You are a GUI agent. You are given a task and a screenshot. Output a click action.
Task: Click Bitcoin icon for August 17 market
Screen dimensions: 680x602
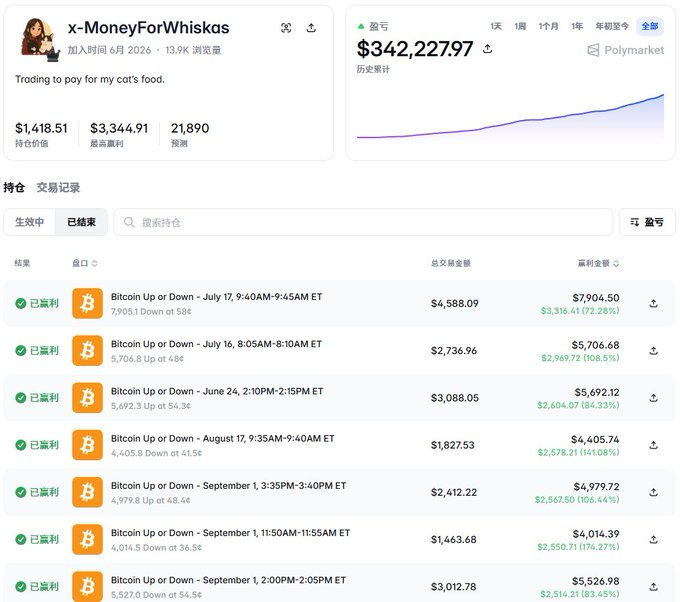pyautogui.click(x=88, y=445)
